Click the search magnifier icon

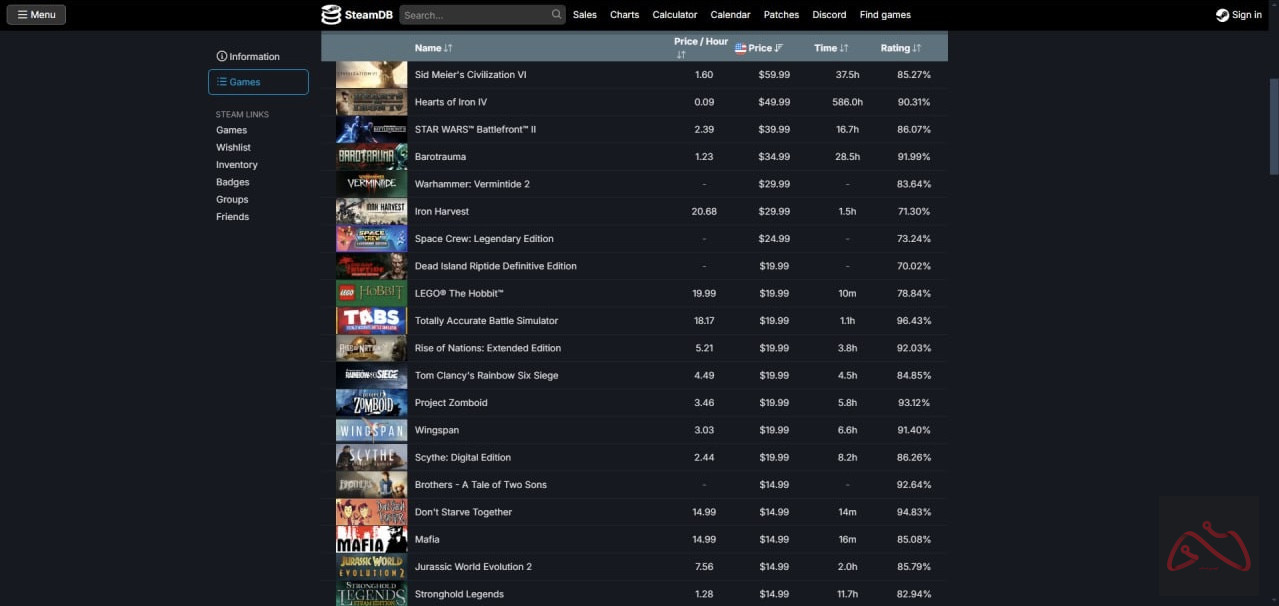click(556, 15)
